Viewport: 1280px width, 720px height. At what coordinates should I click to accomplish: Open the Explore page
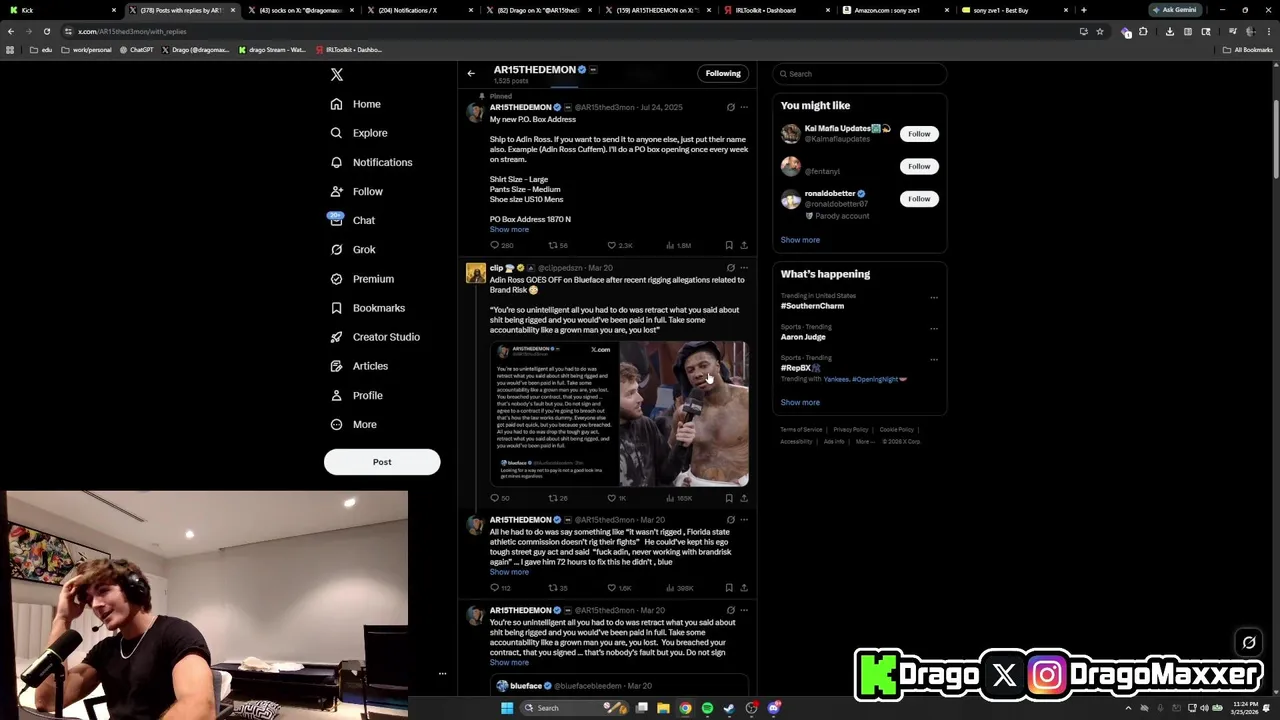(359, 133)
